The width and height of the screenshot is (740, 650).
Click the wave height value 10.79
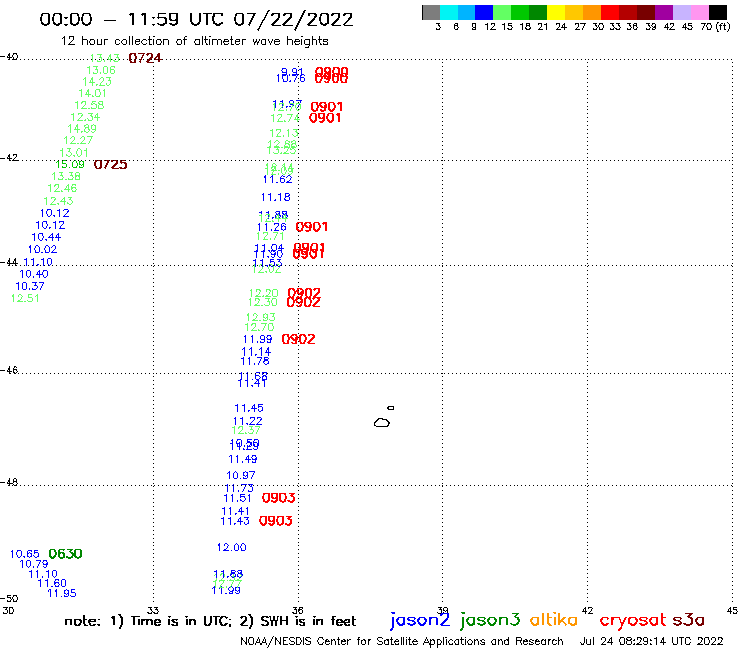pos(34,564)
